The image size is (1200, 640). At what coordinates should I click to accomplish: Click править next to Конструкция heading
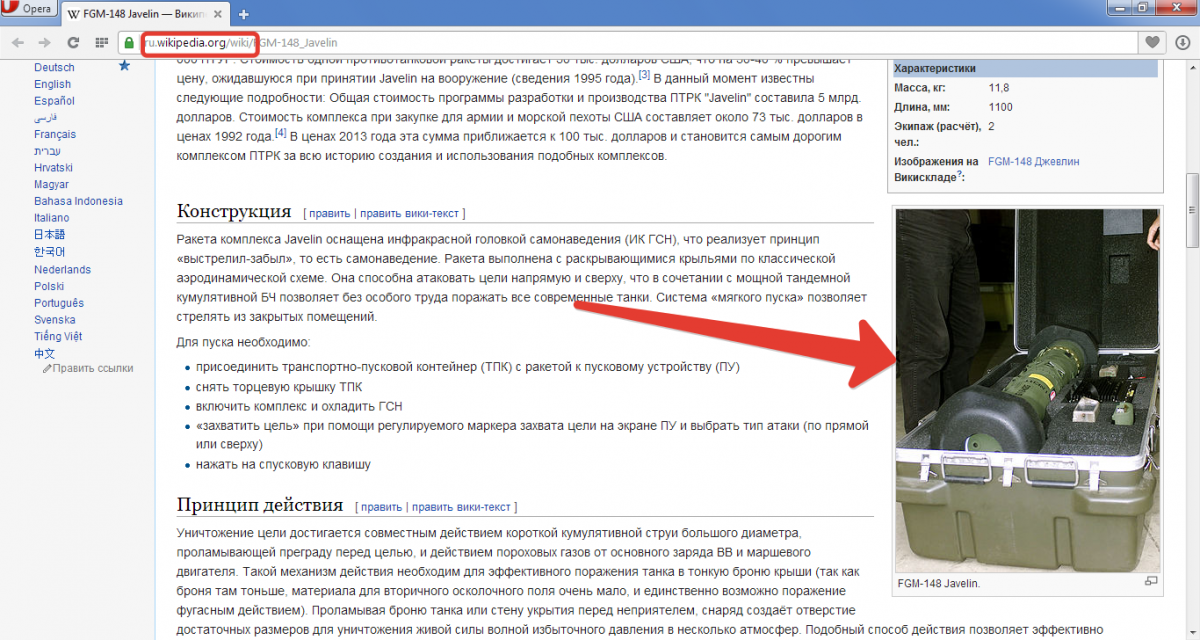coord(329,213)
